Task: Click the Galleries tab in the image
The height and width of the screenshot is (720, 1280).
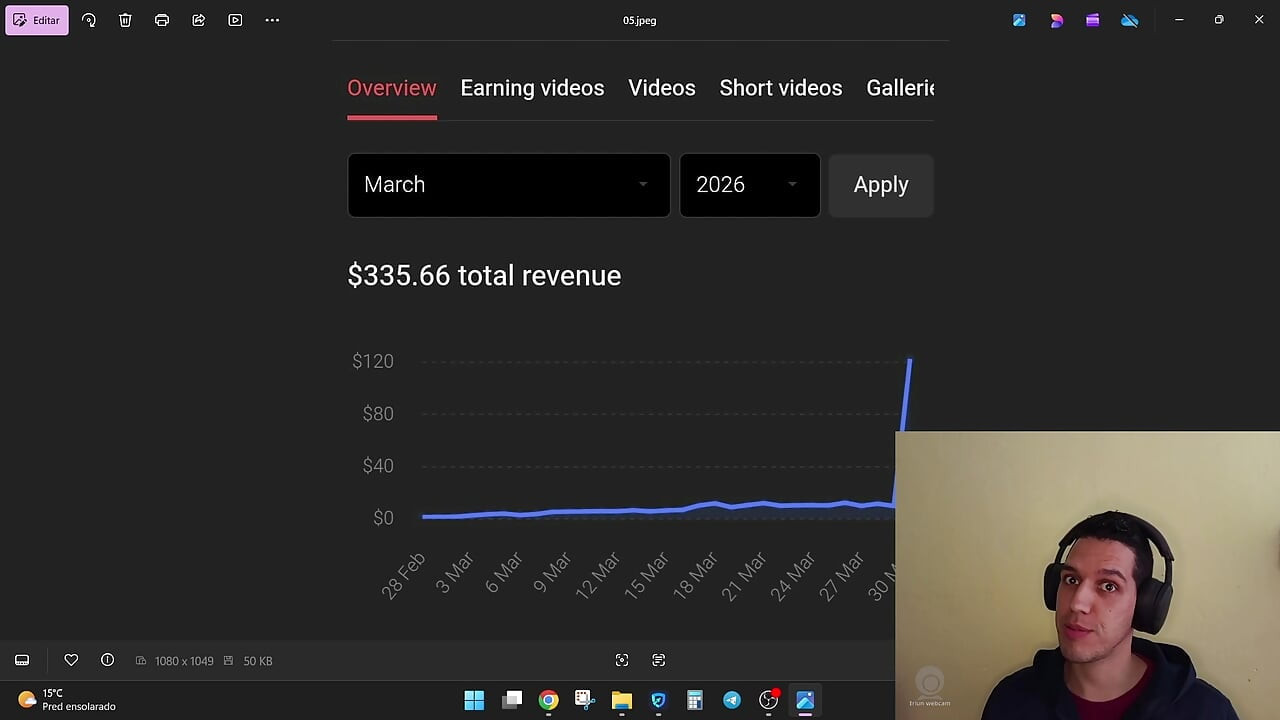Action: (x=900, y=88)
